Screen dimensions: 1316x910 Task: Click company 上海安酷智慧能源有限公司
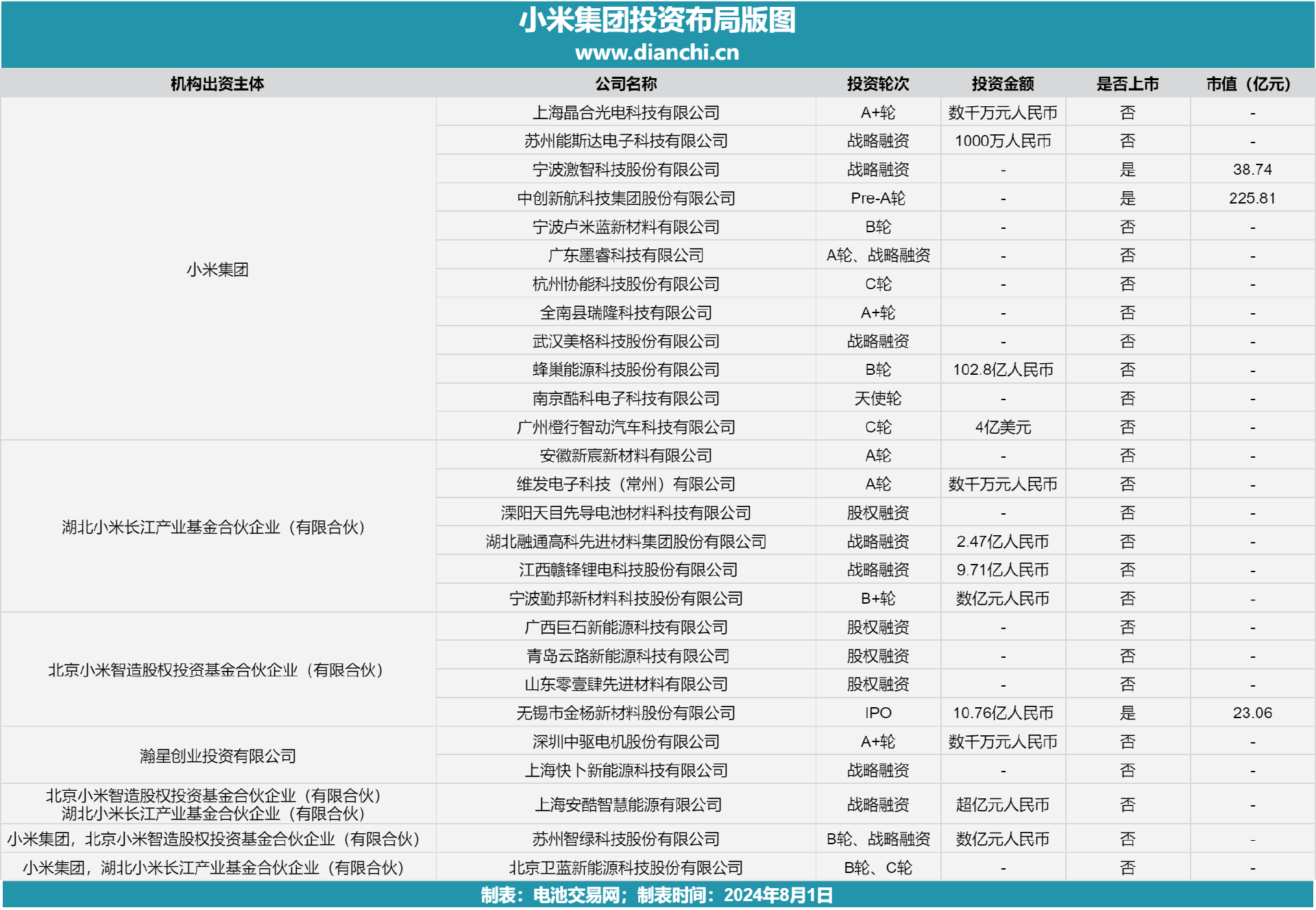[x=629, y=804]
